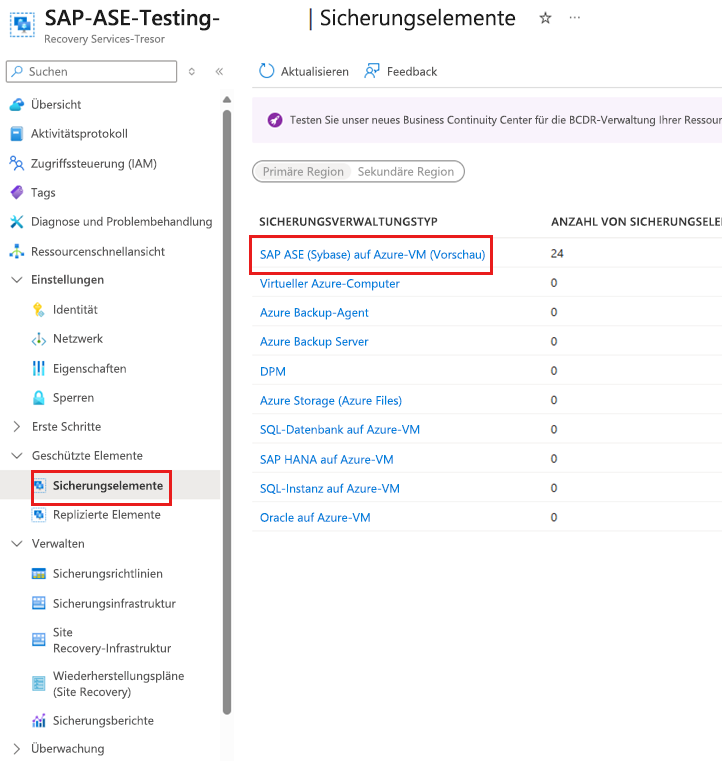Open SAP ASE (Sybase) auf Azure-VM link
This screenshot has width=722, height=761.
(372, 255)
